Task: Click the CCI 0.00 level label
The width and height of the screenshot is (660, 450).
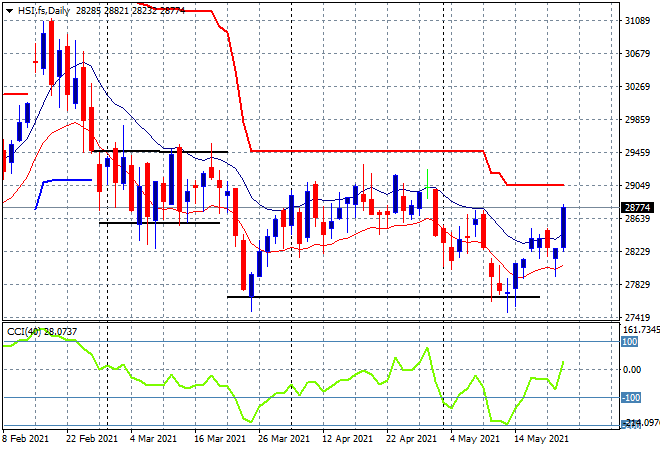Action: [x=632, y=370]
